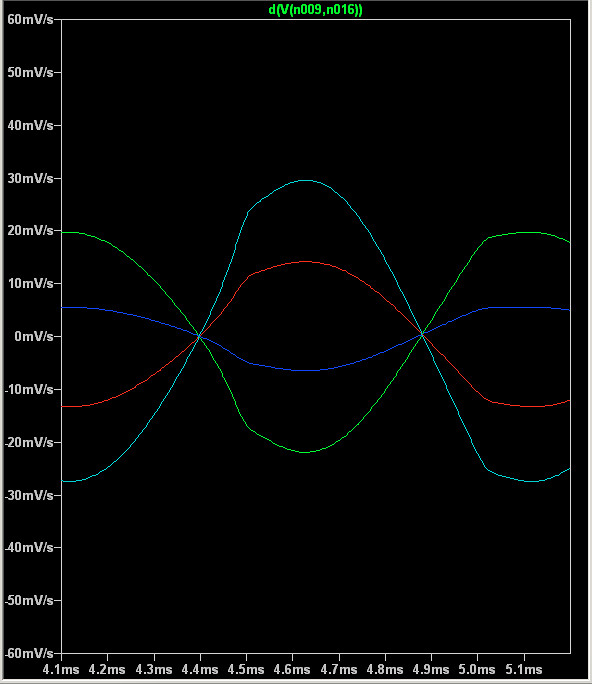Click the 50mV/s axis label
The image size is (592, 684).
(x=30, y=72)
